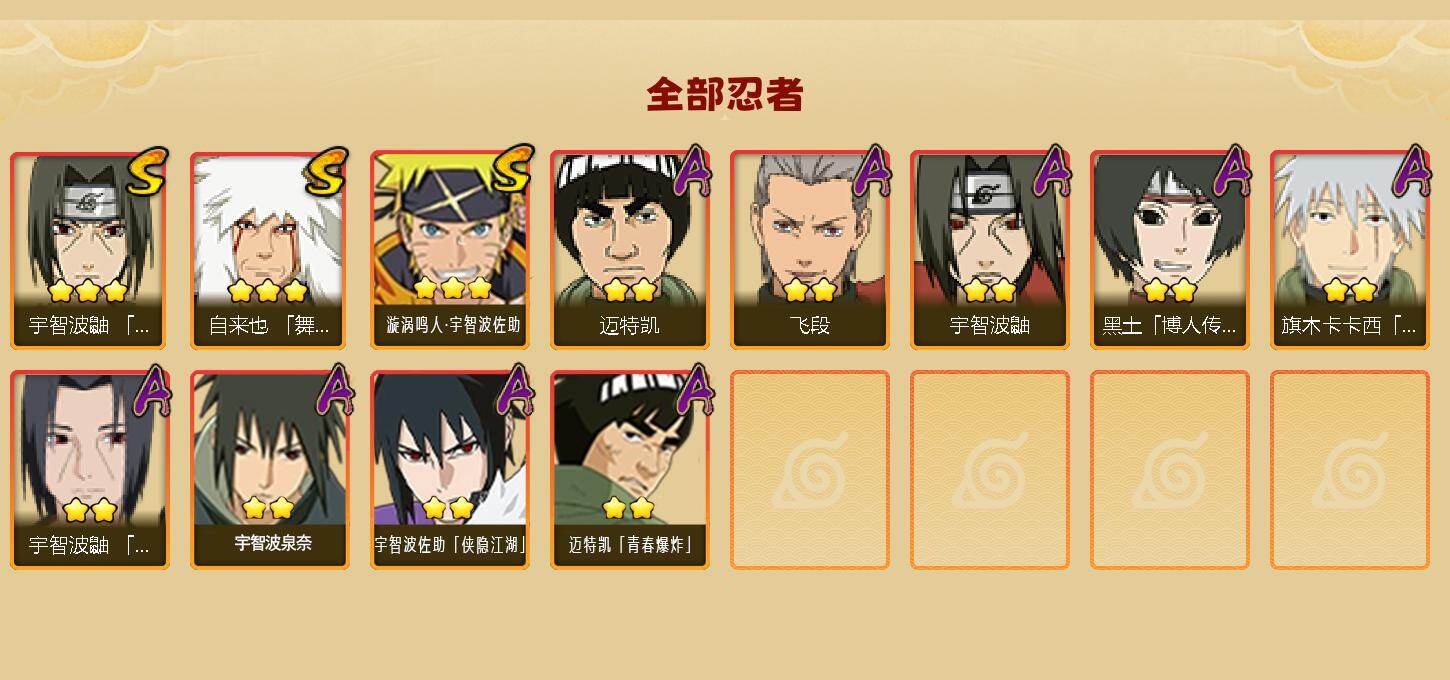Choose the 迈特凯 A-rank card in top row
The width and height of the screenshot is (1450, 680).
click(630, 250)
